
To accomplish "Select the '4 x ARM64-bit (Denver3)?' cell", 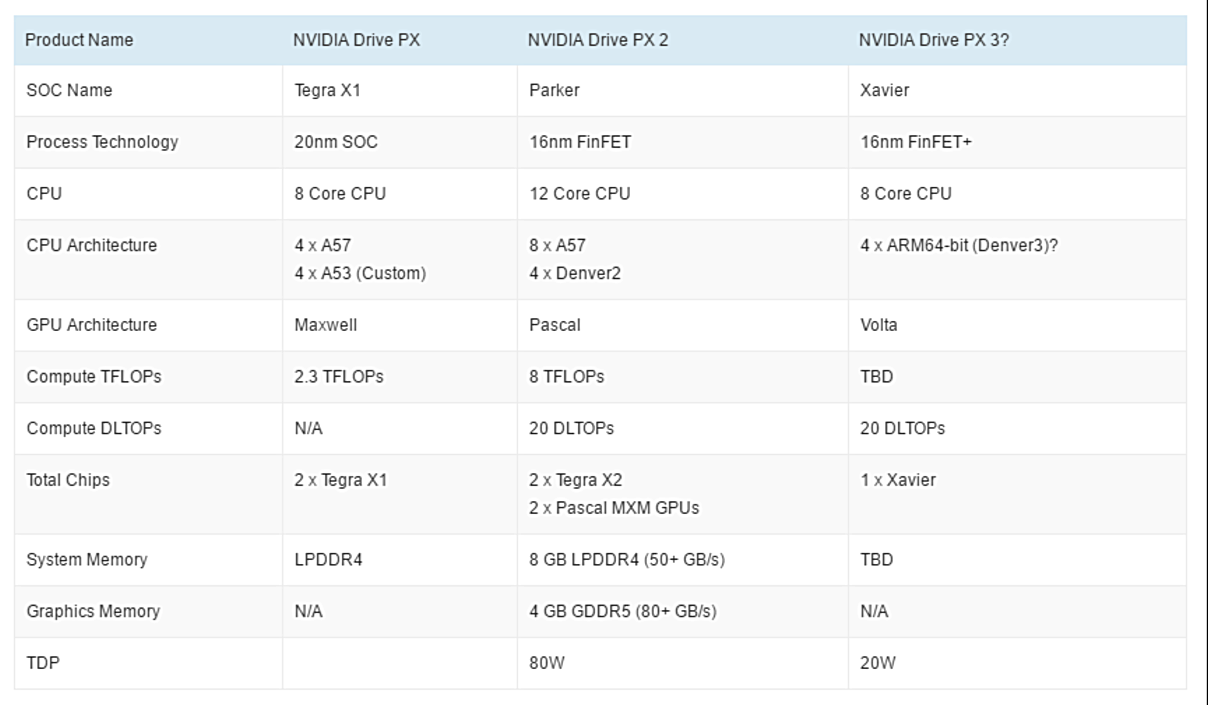I will [959, 245].
